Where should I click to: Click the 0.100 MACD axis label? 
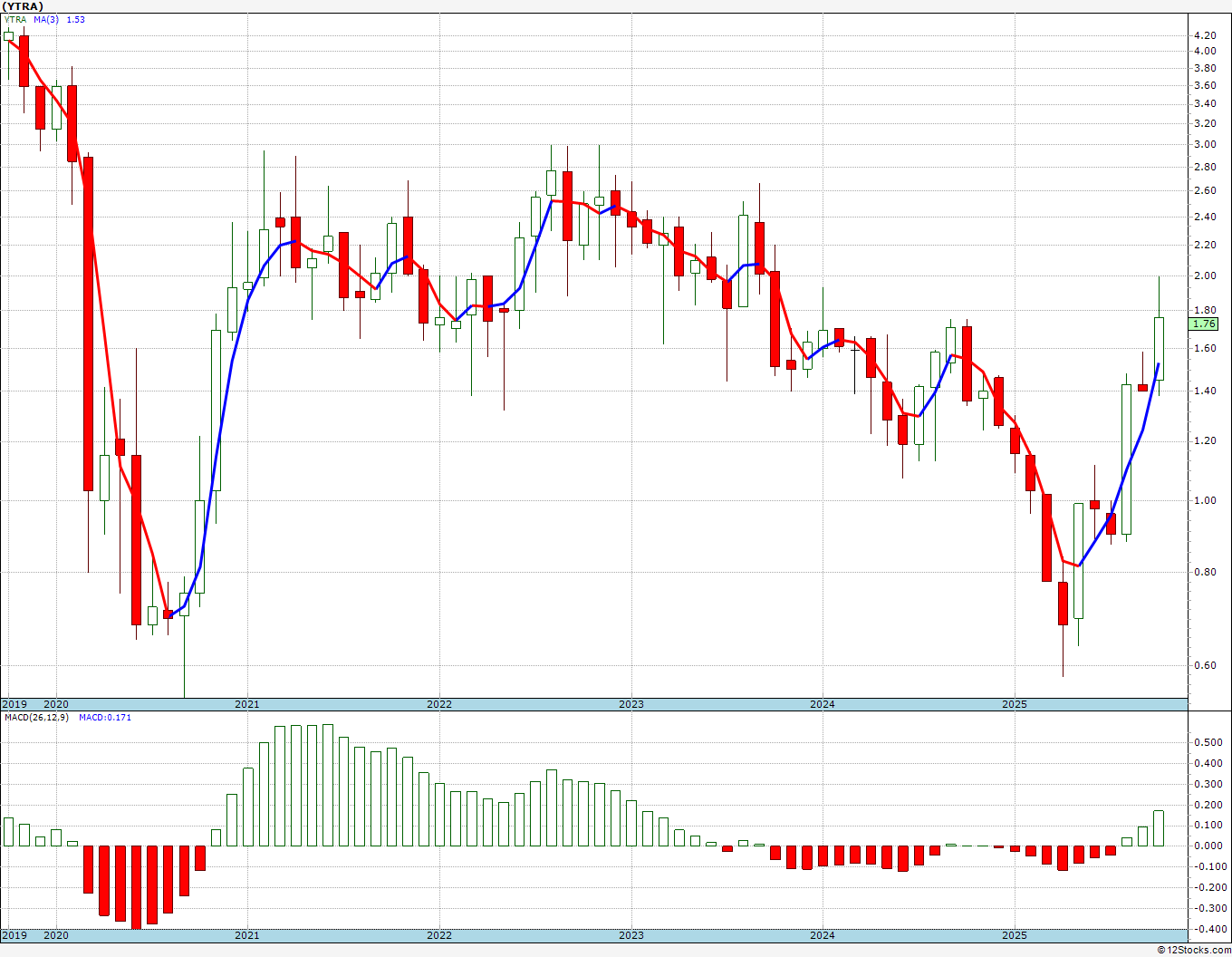click(1208, 825)
